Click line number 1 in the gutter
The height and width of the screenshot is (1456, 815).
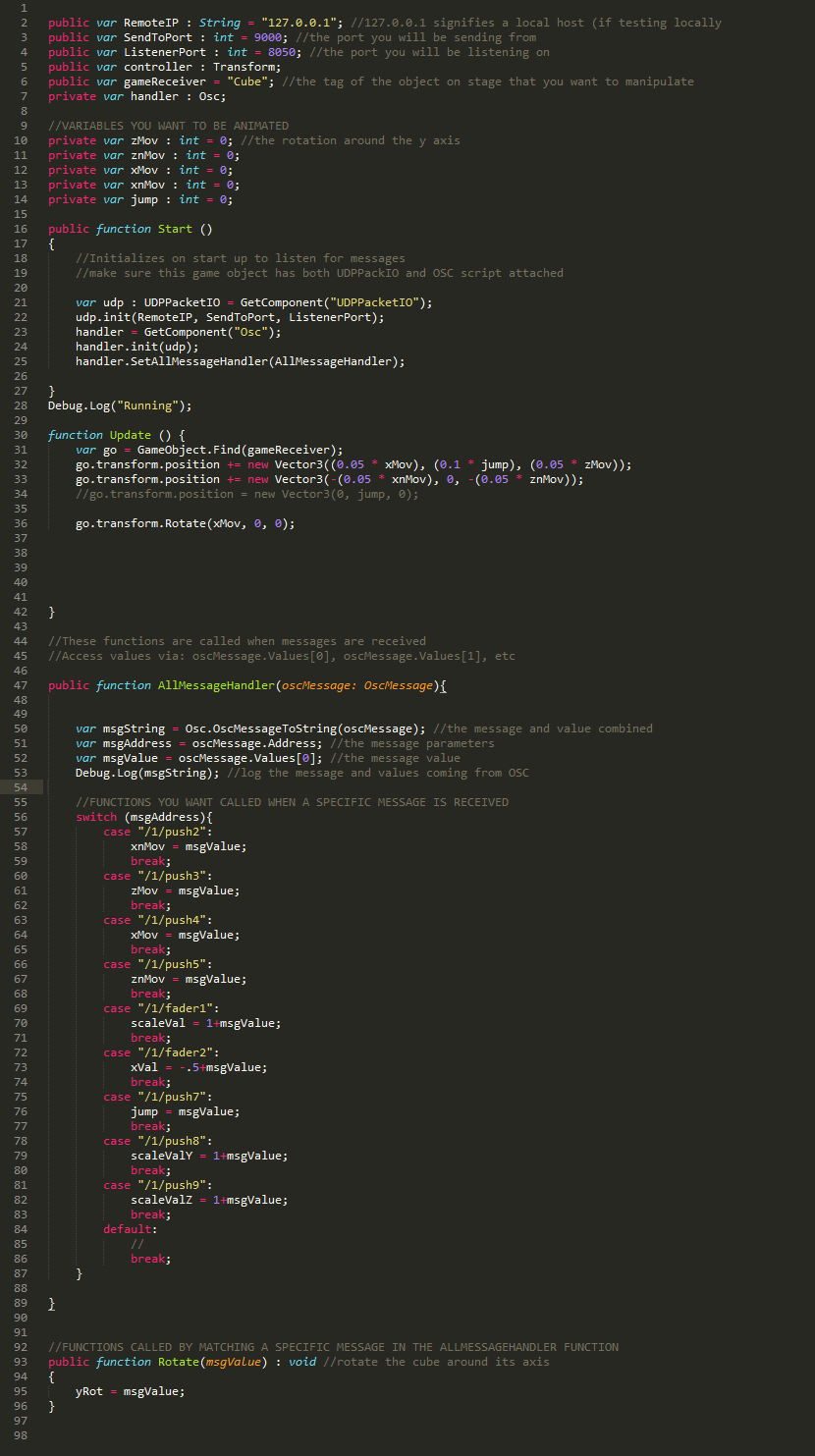(24, 8)
